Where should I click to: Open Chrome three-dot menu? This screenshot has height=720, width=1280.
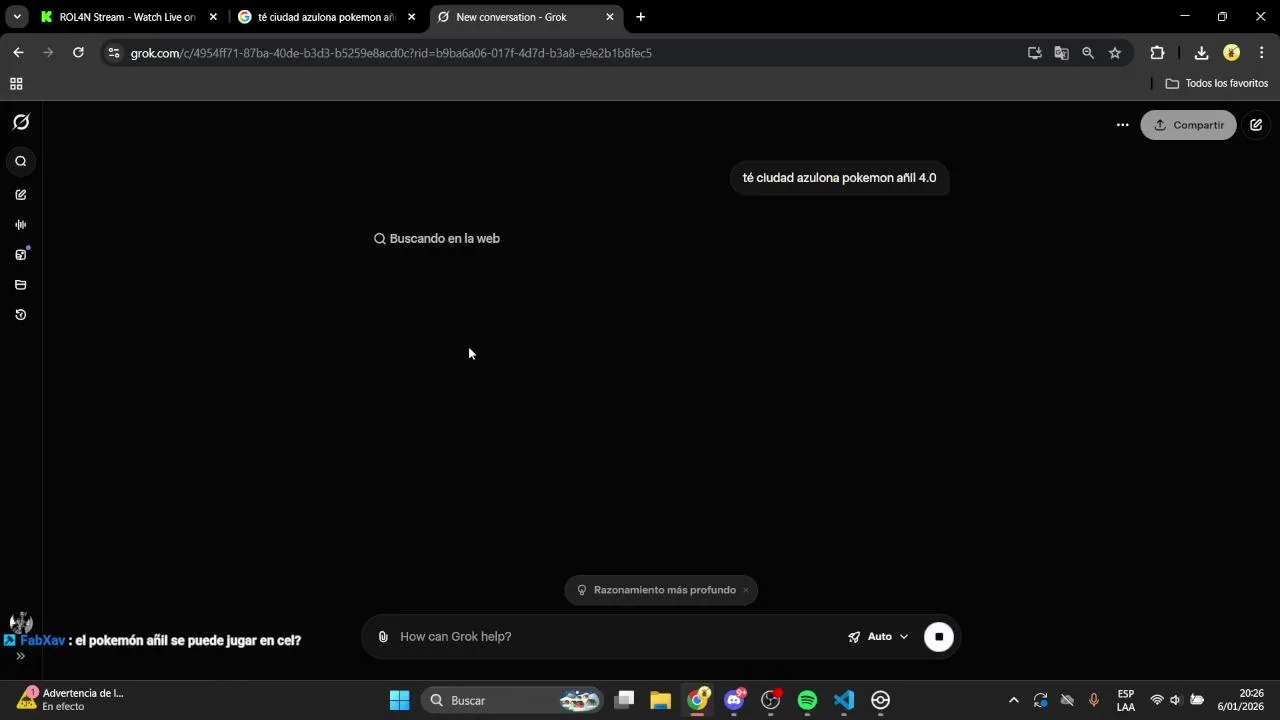[x=1261, y=53]
